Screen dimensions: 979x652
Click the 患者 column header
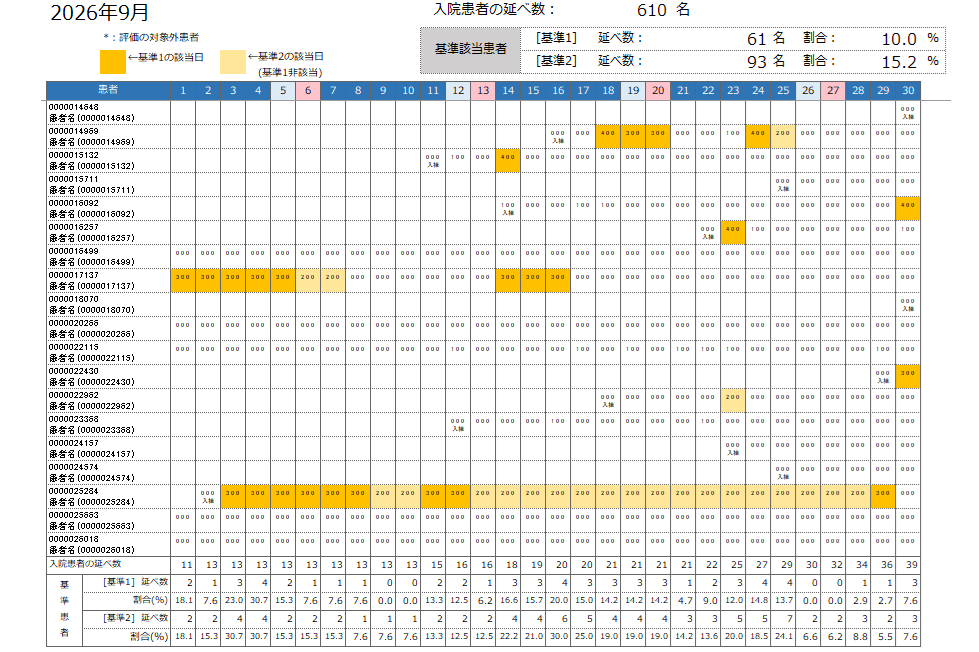[x=108, y=90]
